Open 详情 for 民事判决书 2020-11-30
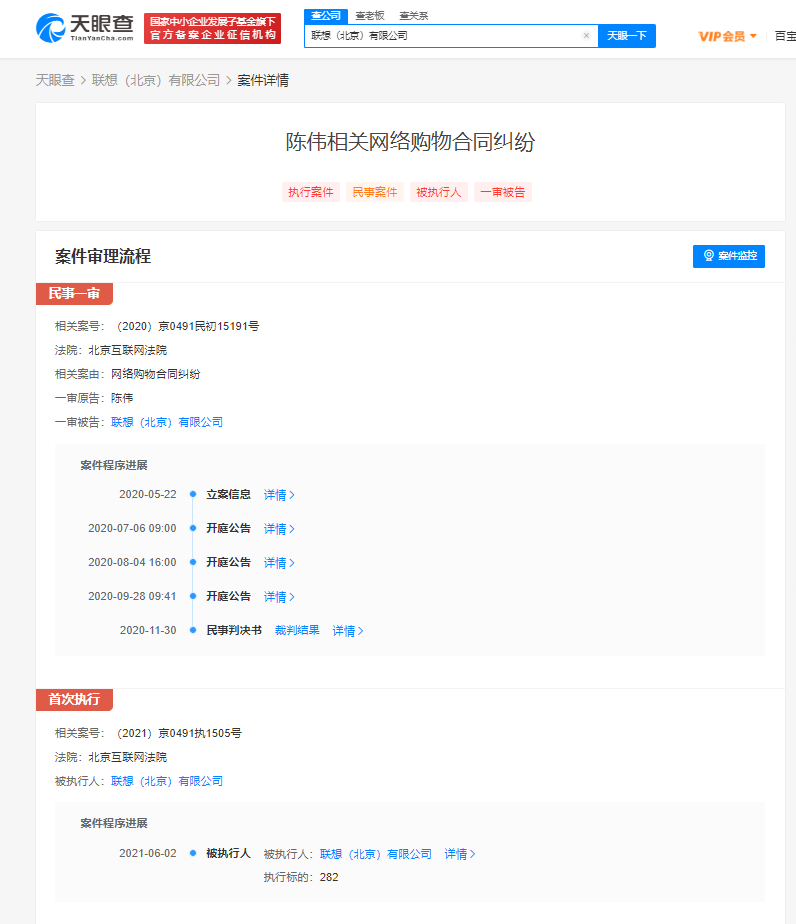796x924 pixels. (348, 631)
